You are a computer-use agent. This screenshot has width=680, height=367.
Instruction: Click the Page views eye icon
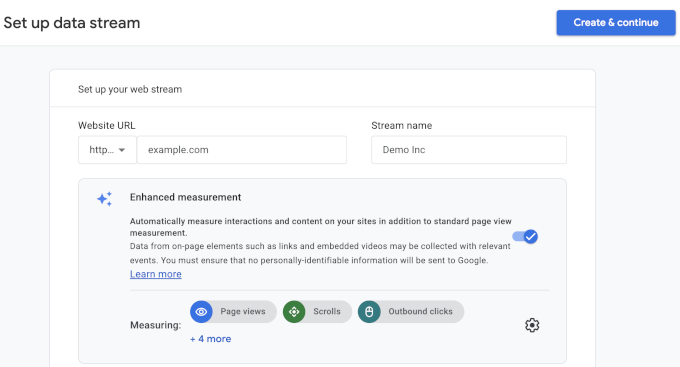pyautogui.click(x=201, y=311)
